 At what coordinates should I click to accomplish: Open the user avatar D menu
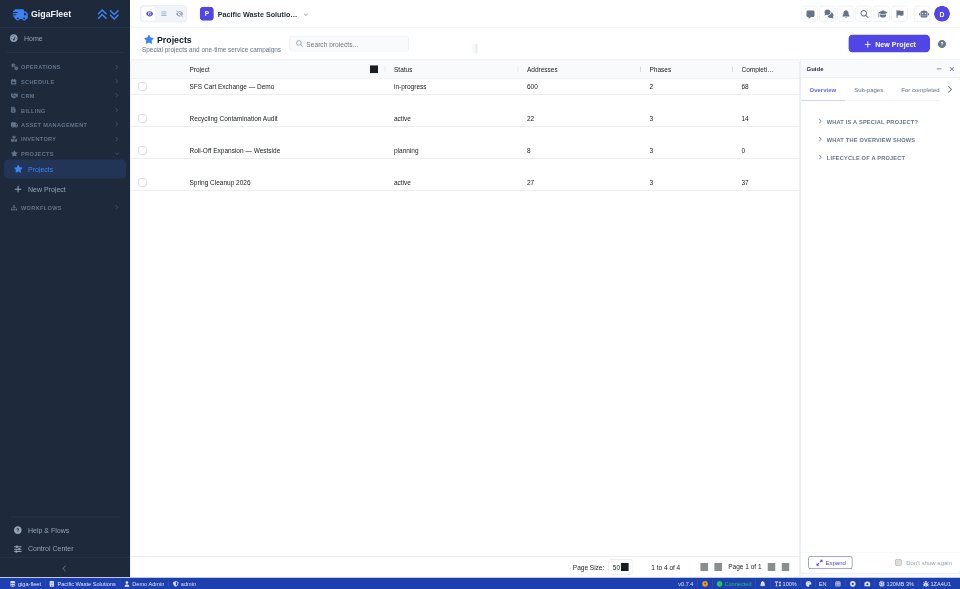[x=942, y=14]
